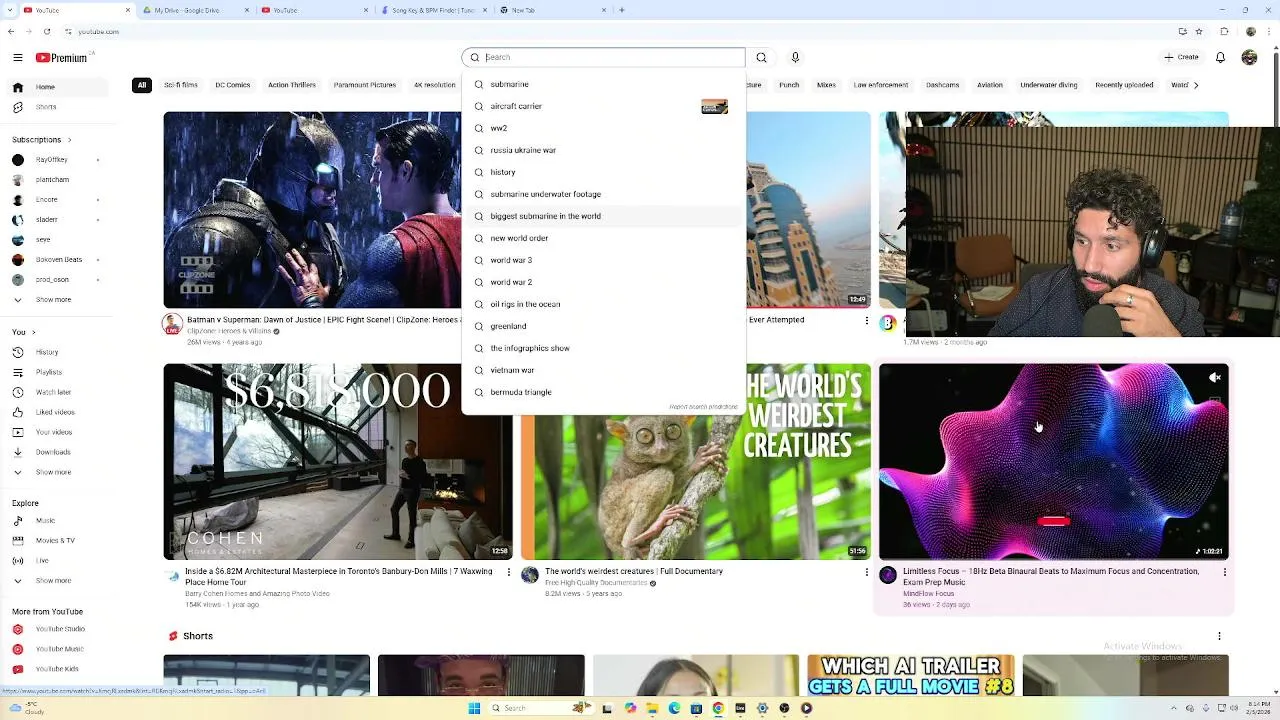The height and width of the screenshot is (720, 1280).
Task: Open options menu for weirdest creatures video
Action: click(x=867, y=572)
